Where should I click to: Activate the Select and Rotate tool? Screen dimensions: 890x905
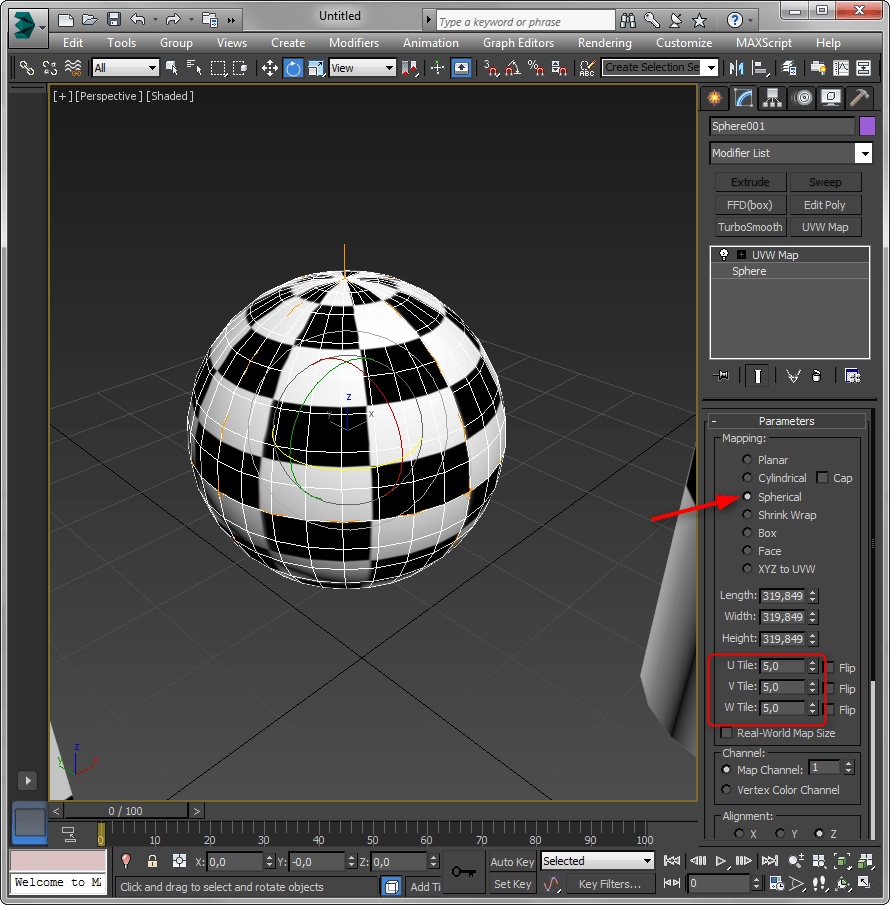tap(293, 68)
